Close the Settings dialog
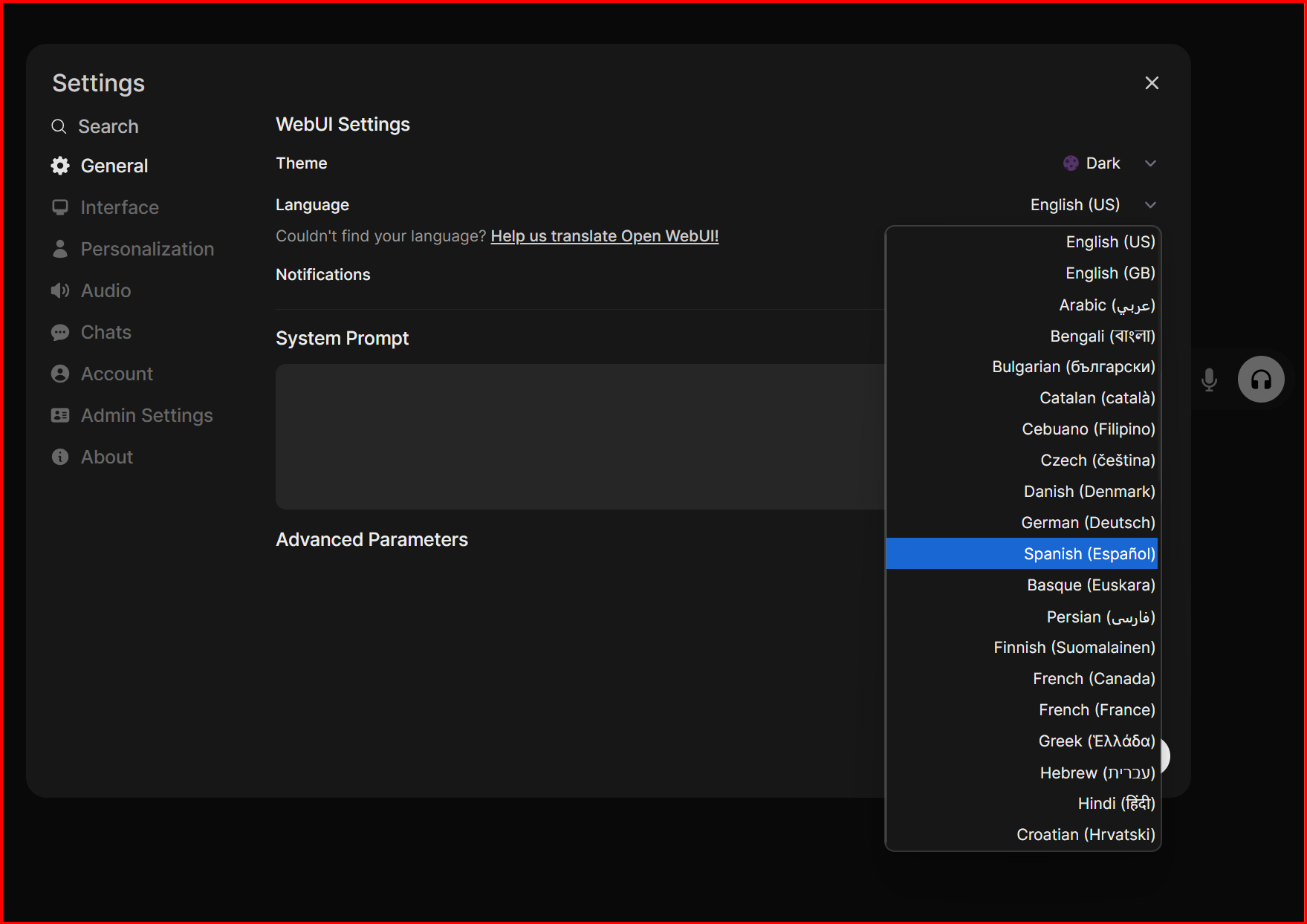 click(x=1152, y=83)
